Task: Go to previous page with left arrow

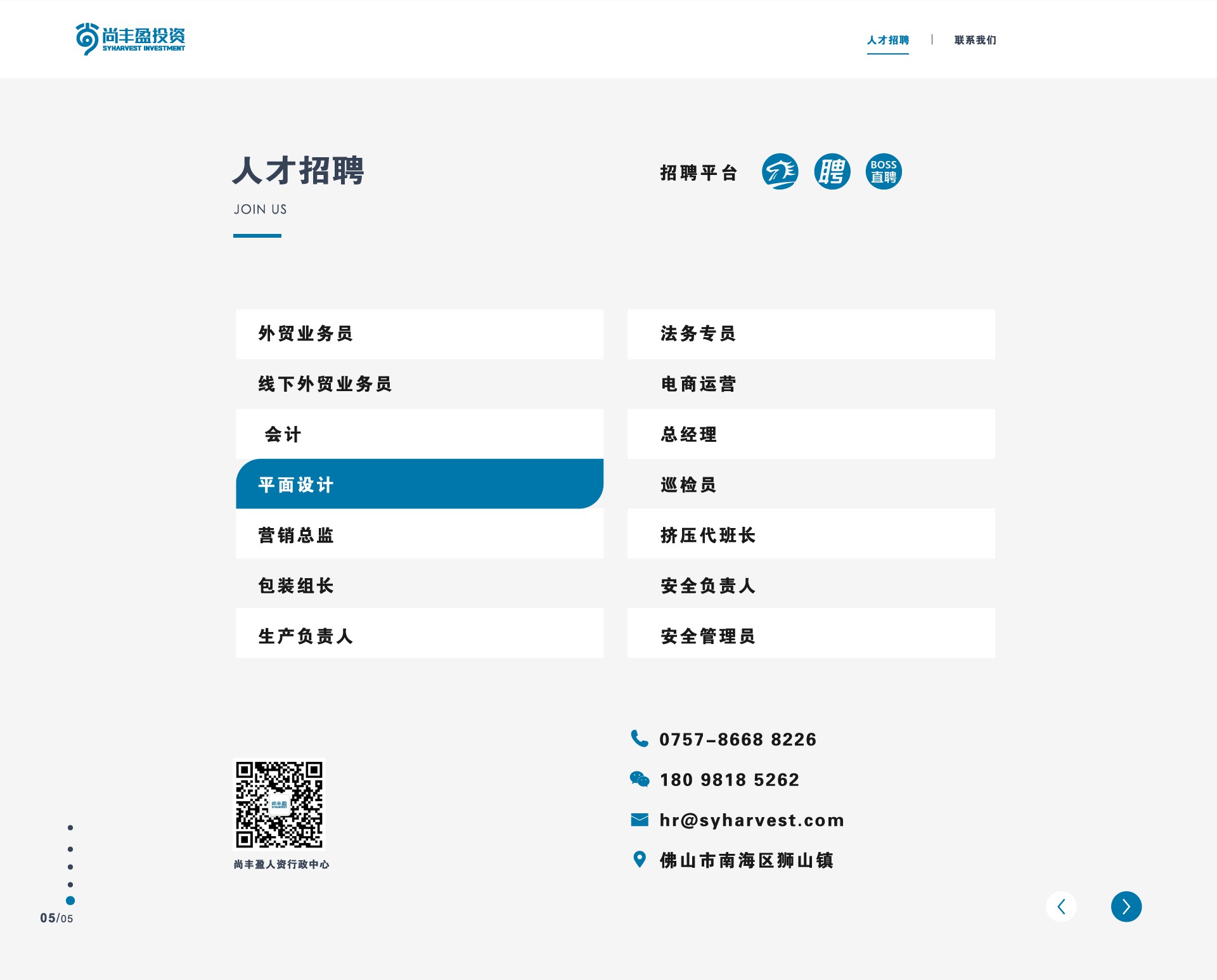Action: pyautogui.click(x=1061, y=906)
